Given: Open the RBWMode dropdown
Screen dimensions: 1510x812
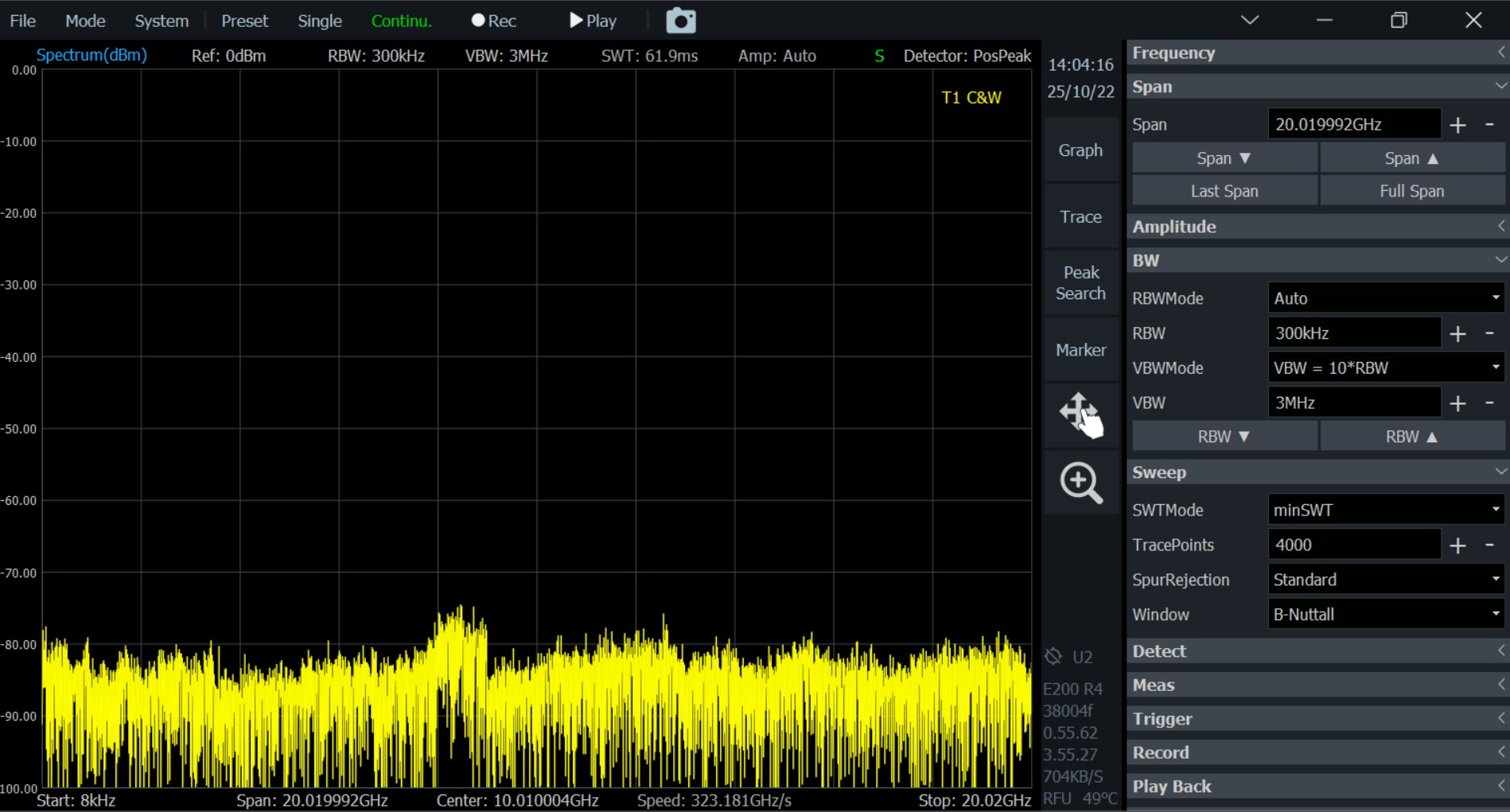Looking at the screenshot, I should tap(1385, 298).
